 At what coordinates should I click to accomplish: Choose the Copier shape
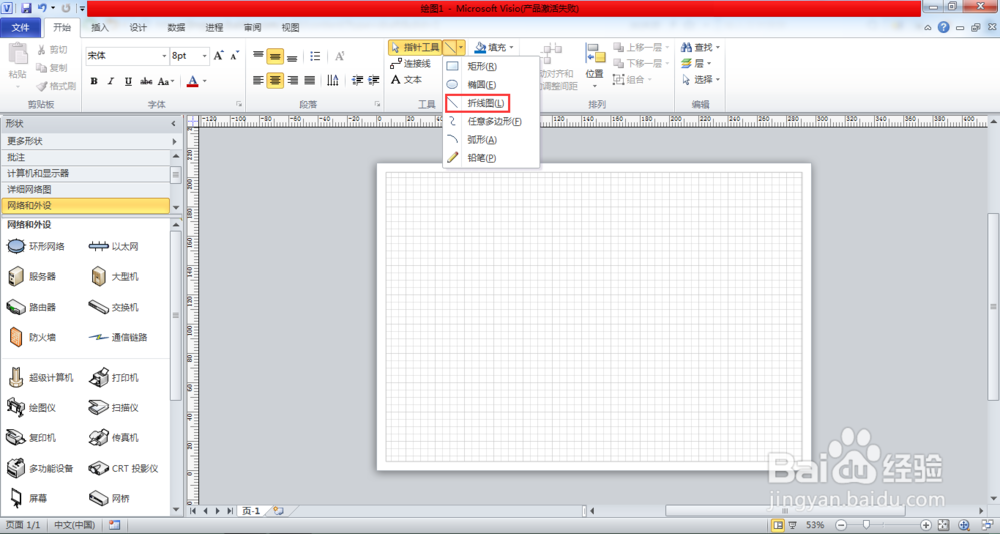32,438
